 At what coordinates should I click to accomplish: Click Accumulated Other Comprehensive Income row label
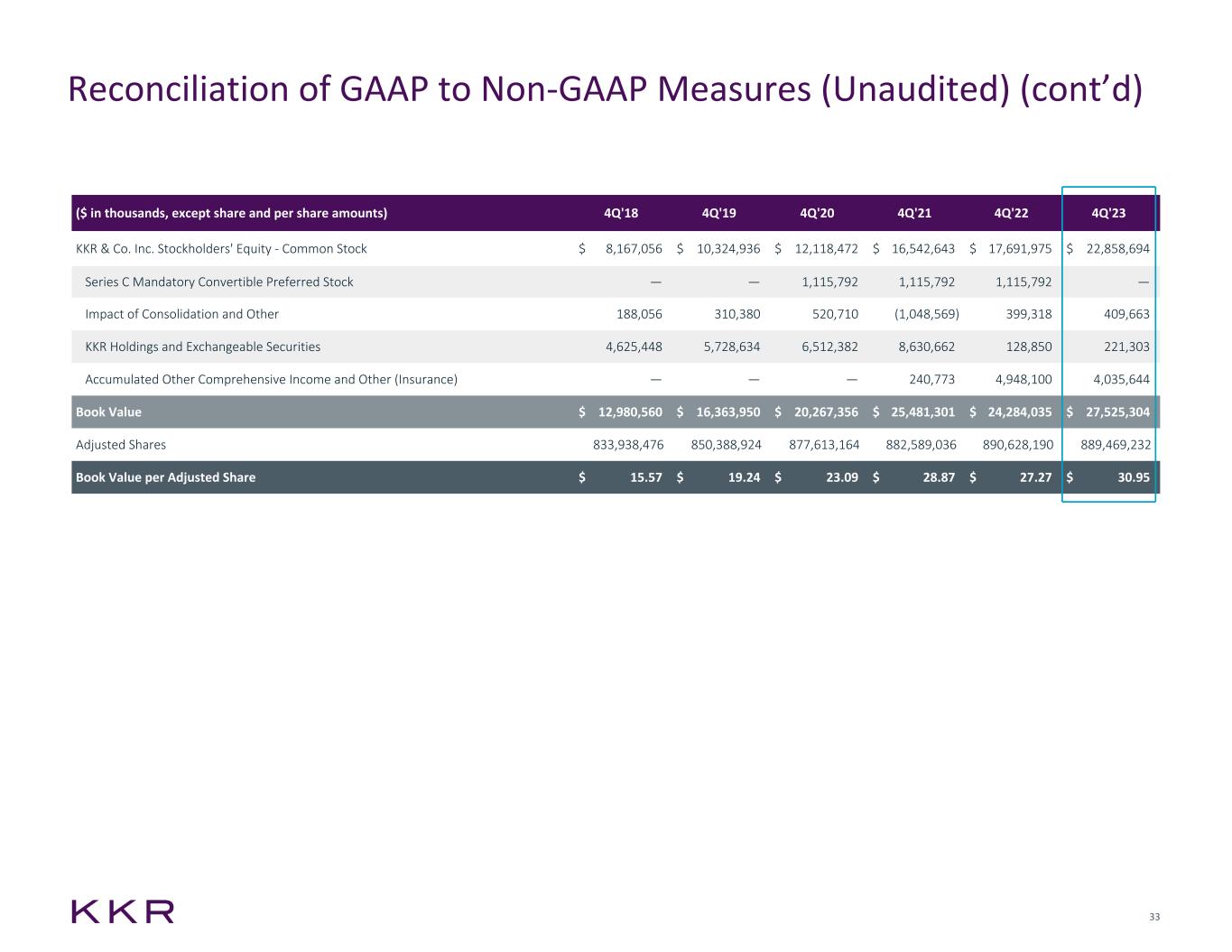tap(271, 380)
